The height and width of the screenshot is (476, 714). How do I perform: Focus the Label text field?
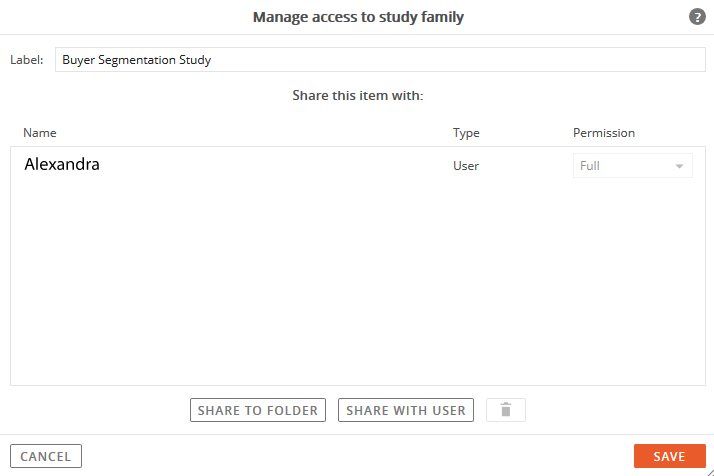coord(380,60)
